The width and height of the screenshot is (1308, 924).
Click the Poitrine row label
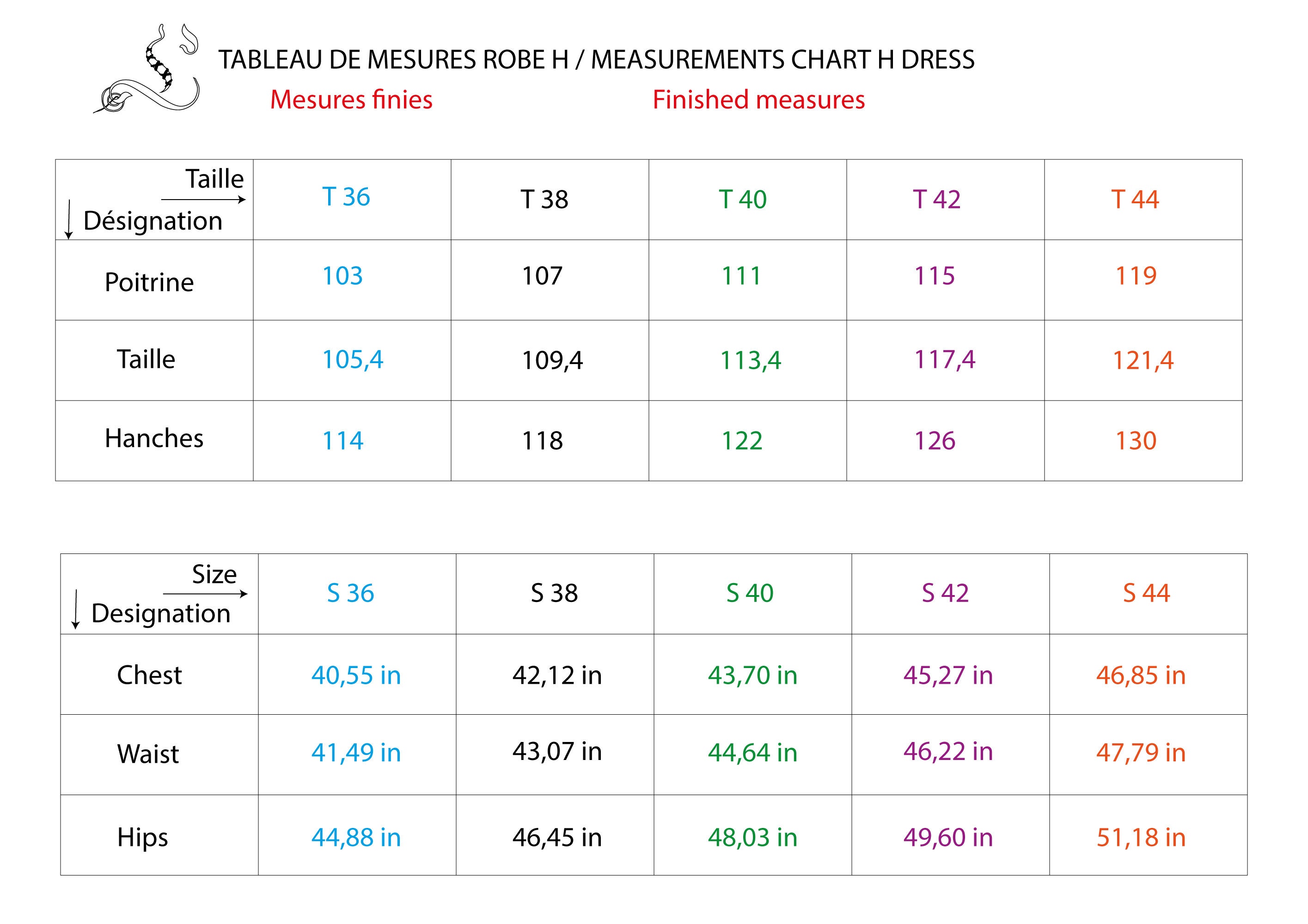(149, 282)
